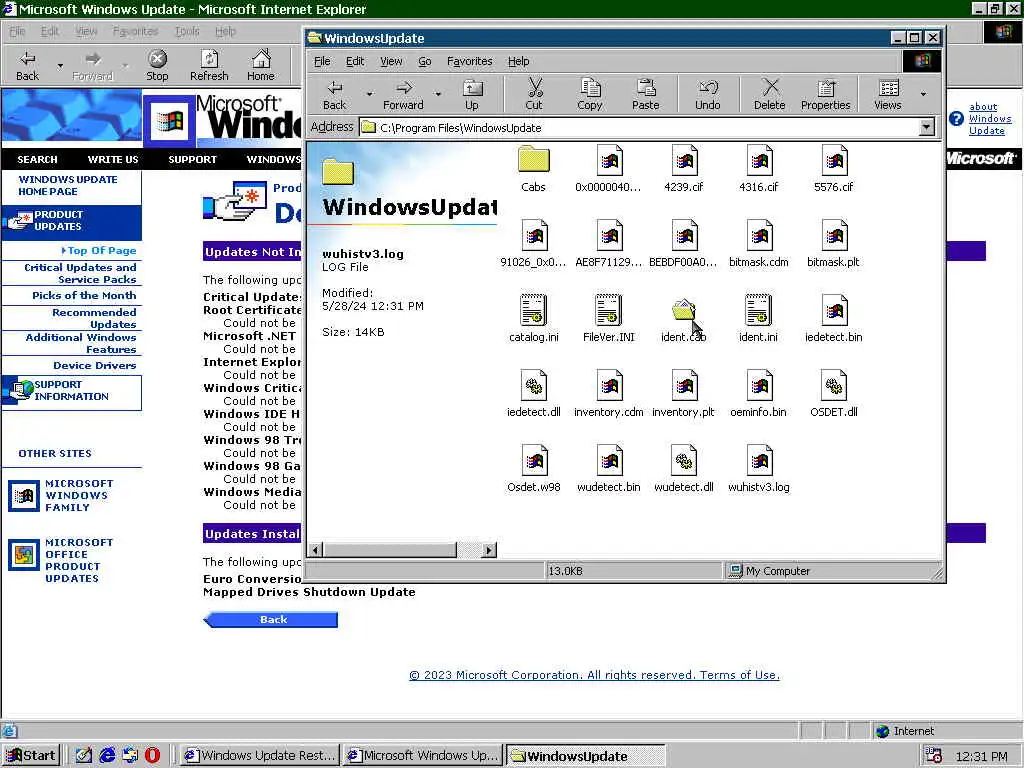Open the File menu in WindowsUpdate window

pos(322,61)
